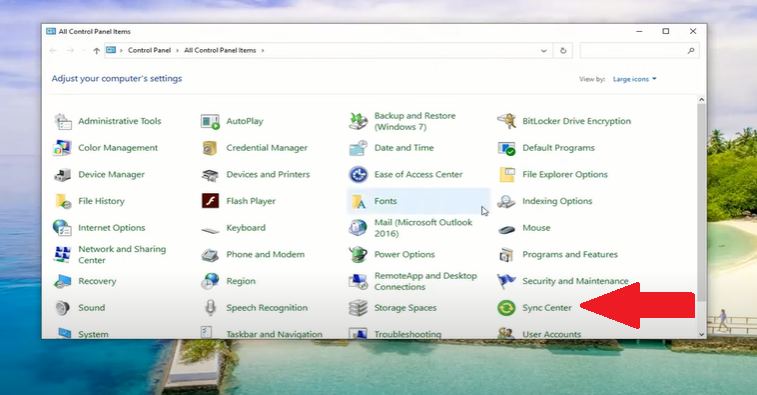This screenshot has height=395, width=757.
Task: Click the Phone and Modem icon
Action: (x=210, y=254)
